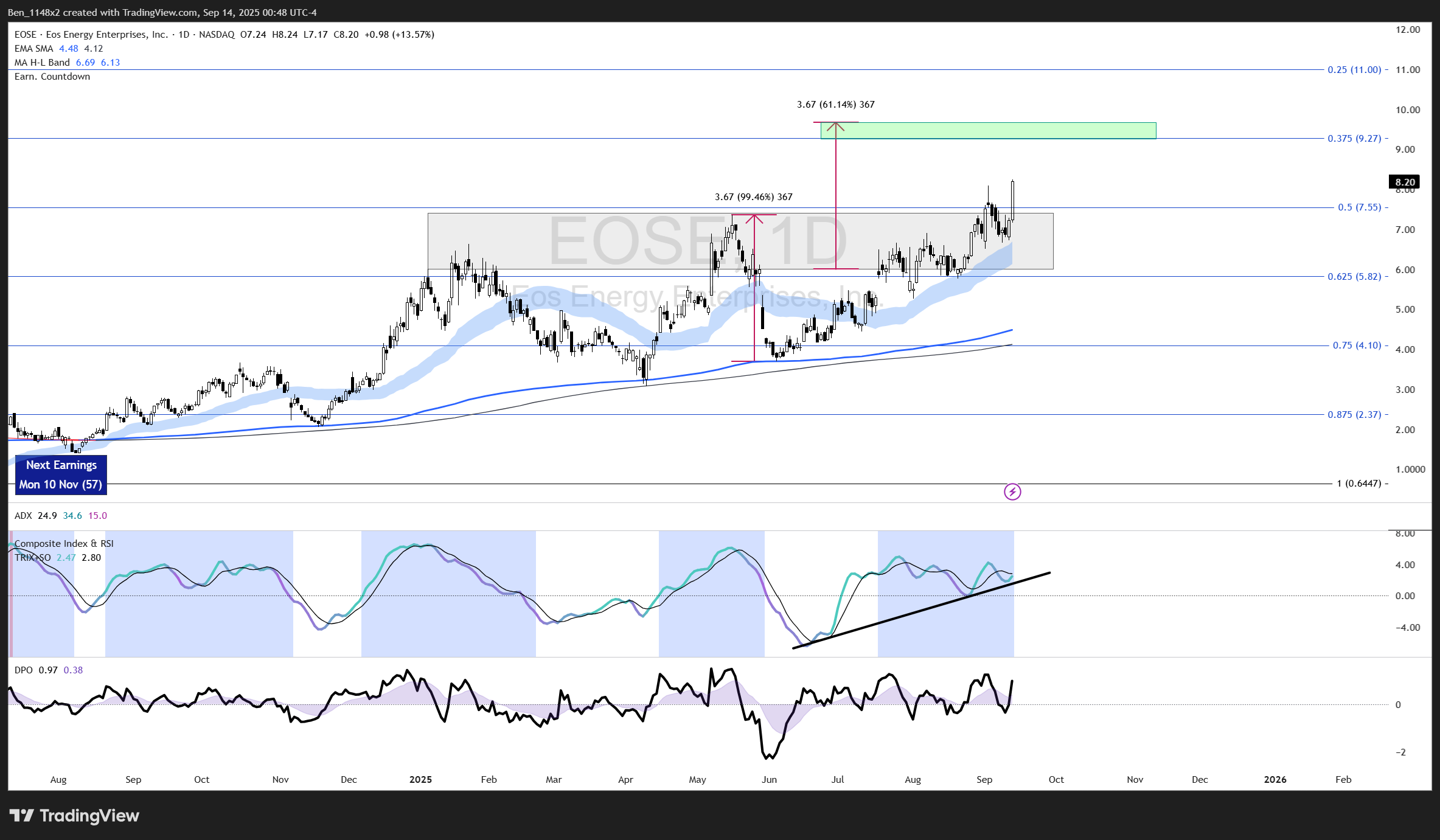Click the 0.375 (9.27) Fibonacci level label
This screenshot has width=1440, height=840.
(1354, 139)
